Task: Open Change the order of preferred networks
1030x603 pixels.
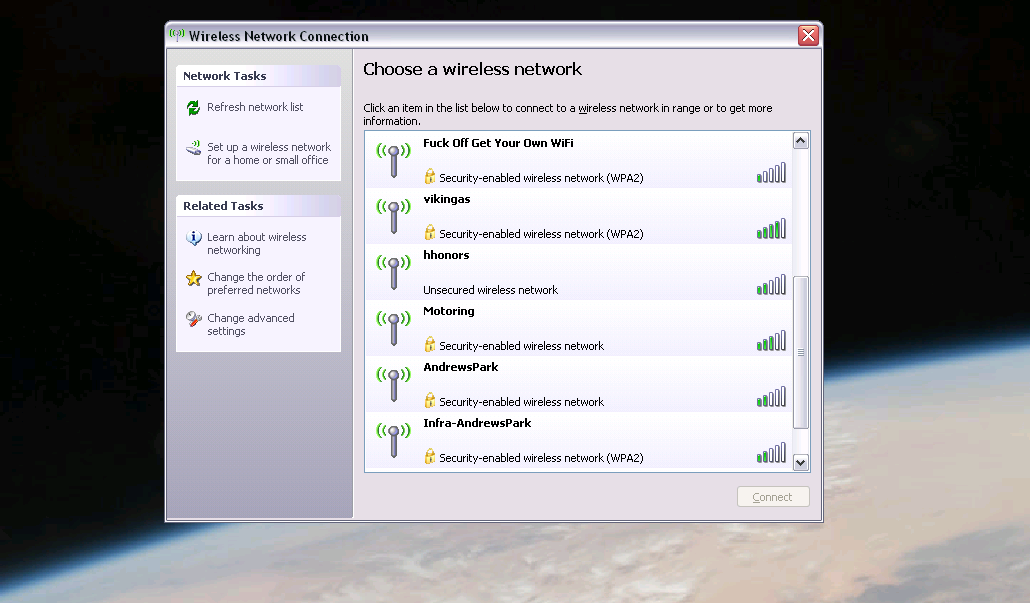Action: 256,284
